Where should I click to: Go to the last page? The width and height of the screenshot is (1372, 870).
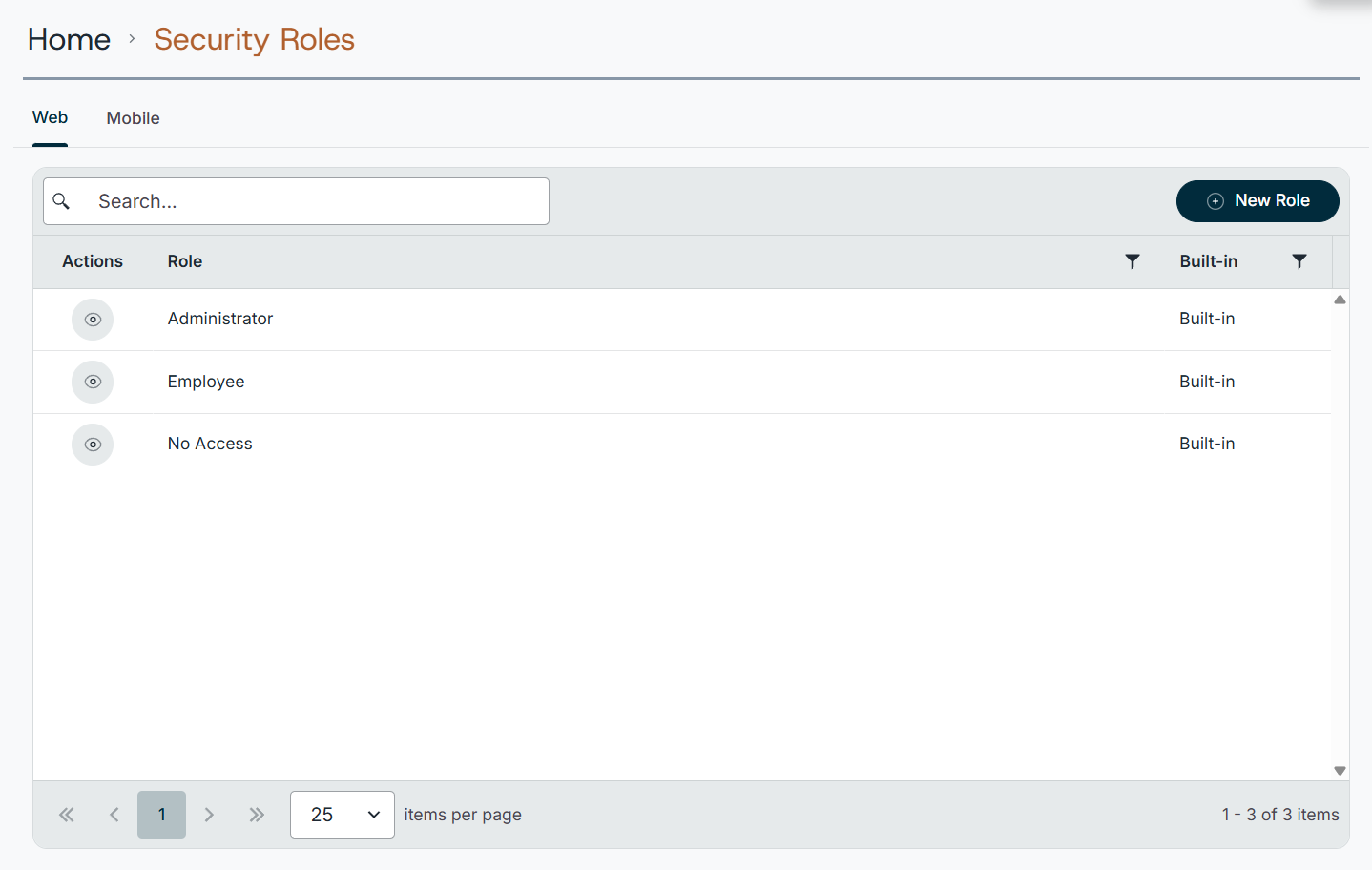(x=257, y=815)
